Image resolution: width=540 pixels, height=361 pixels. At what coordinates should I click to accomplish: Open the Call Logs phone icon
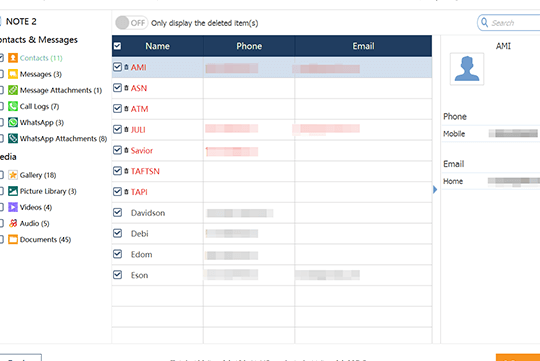13,106
